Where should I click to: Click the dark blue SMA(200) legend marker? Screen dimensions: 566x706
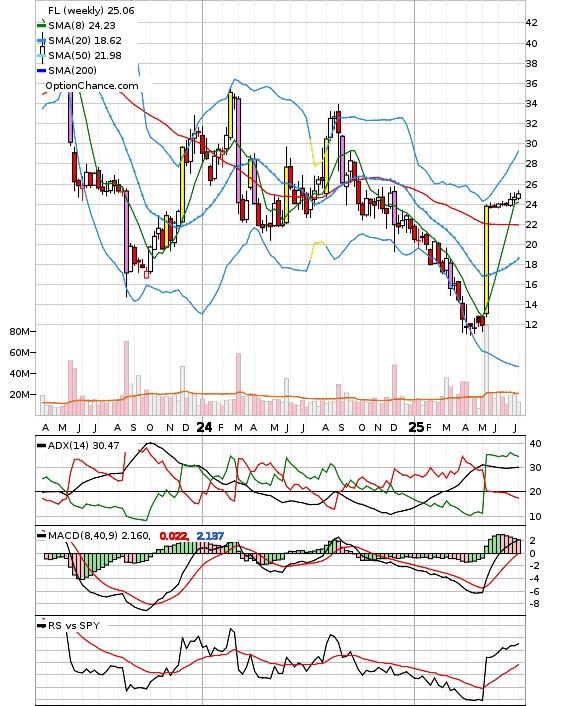click(x=41, y=70)
